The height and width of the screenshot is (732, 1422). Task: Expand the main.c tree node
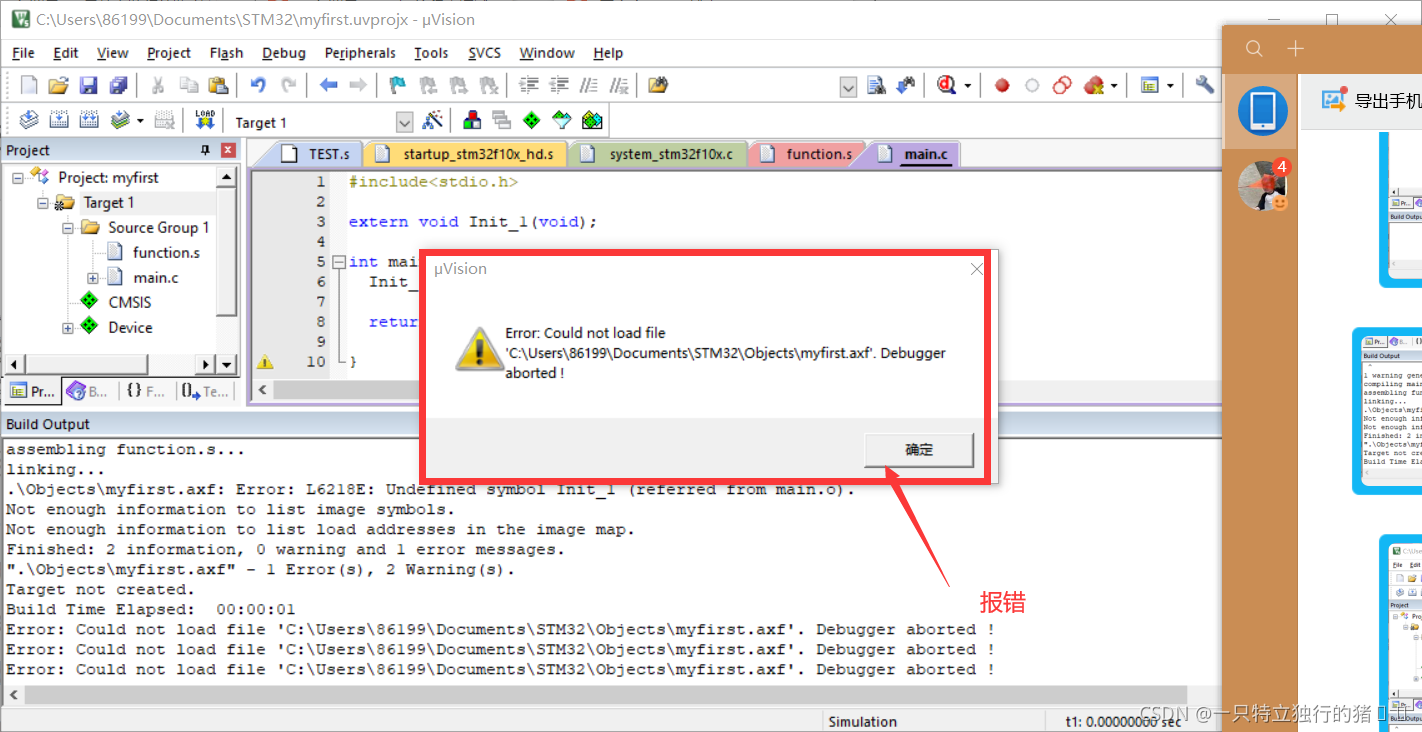tap(93, 277)
